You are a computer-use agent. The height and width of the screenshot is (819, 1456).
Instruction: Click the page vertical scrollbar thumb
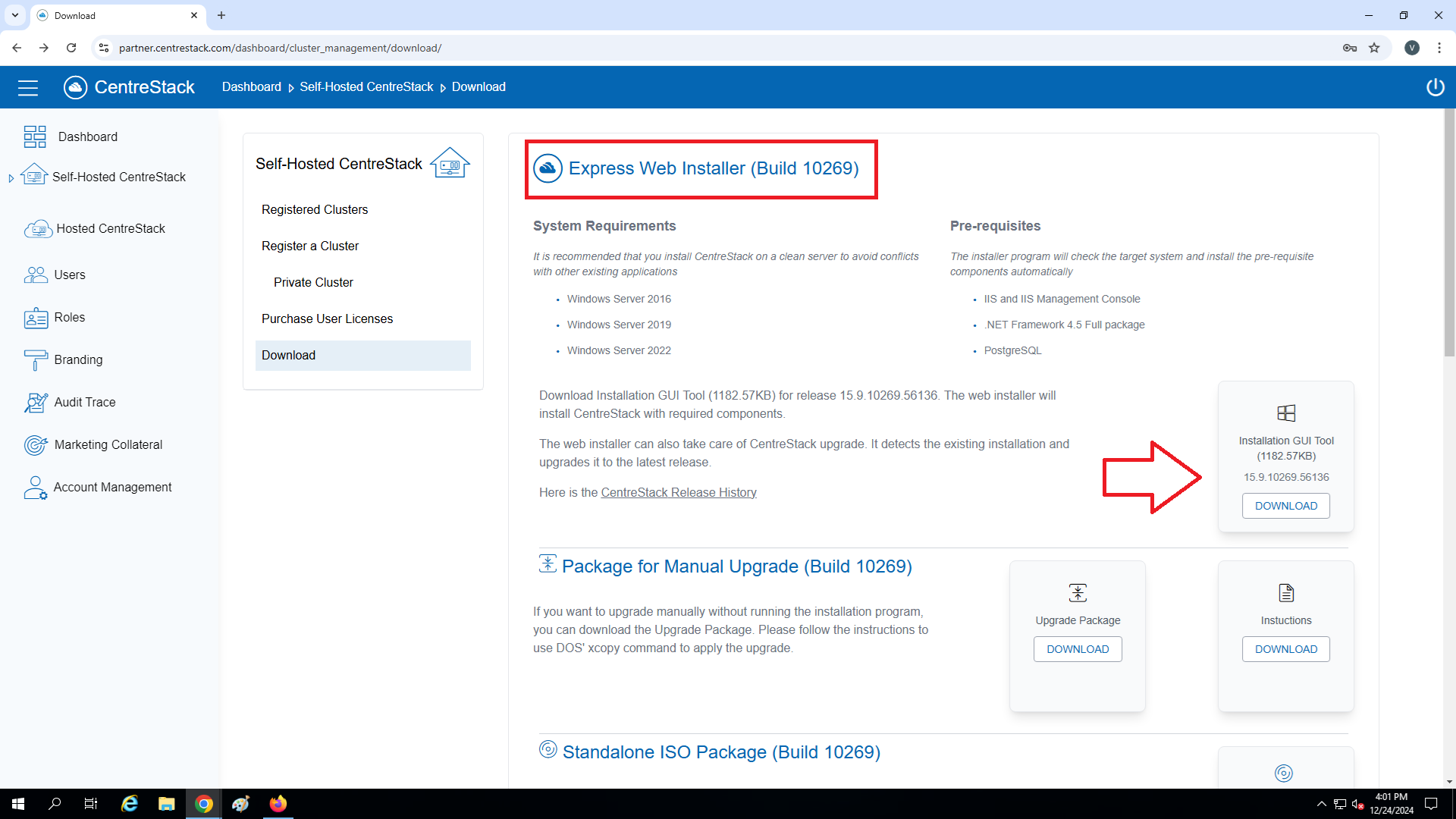pos(1449,234)
